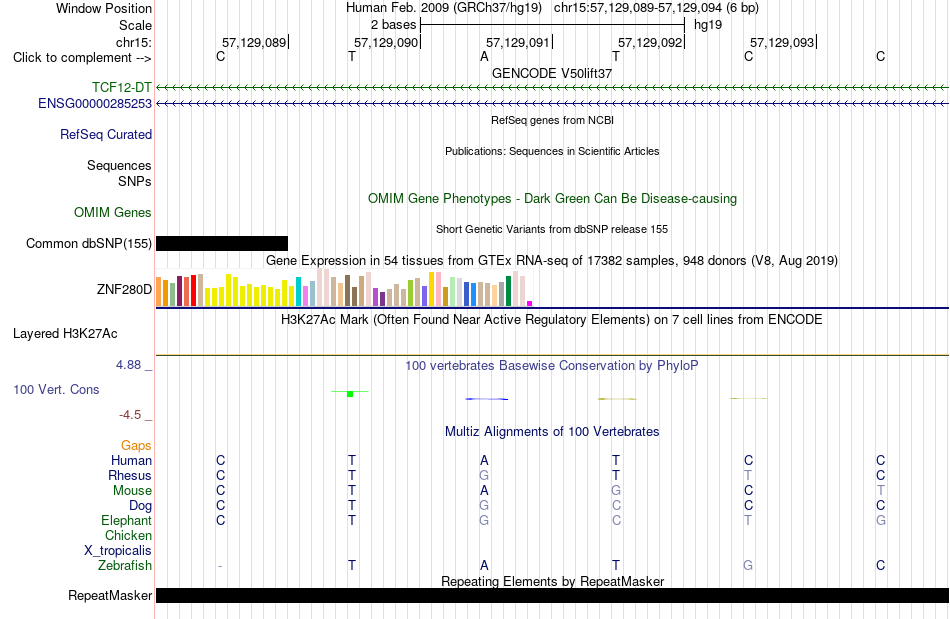Open the OMIM Gene Phenotypes title

[x=553, y=199]
